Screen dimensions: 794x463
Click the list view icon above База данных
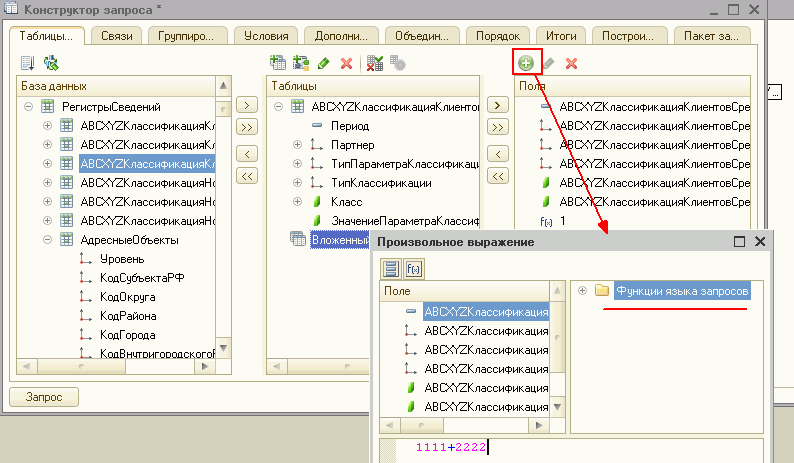click(x=27, y=63)
